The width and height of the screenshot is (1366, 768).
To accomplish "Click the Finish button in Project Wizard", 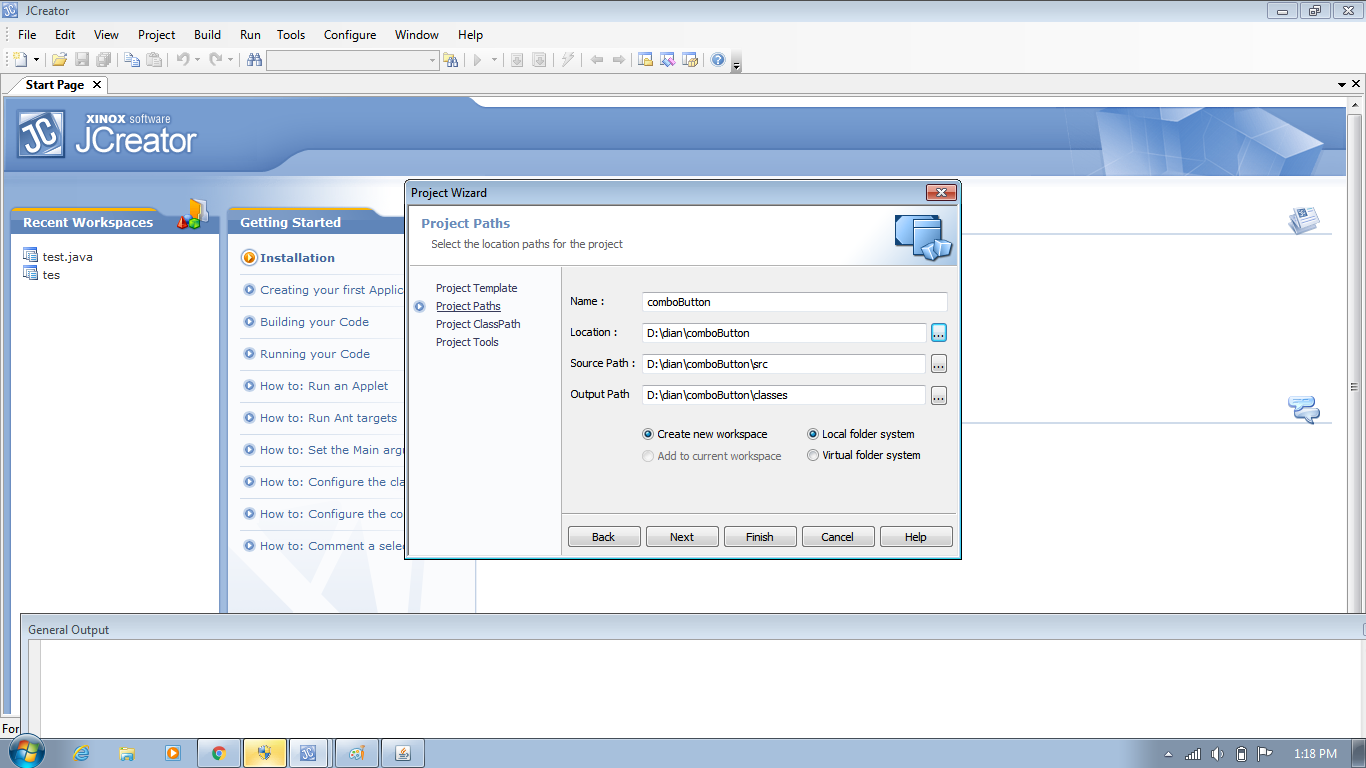I will pos(760,536).
